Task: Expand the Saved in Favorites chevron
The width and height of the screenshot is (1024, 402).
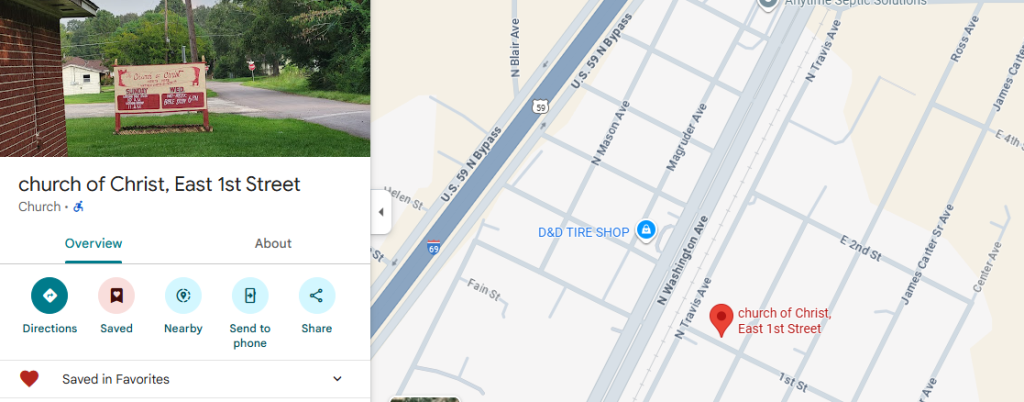Action: [x=337, y=379]
